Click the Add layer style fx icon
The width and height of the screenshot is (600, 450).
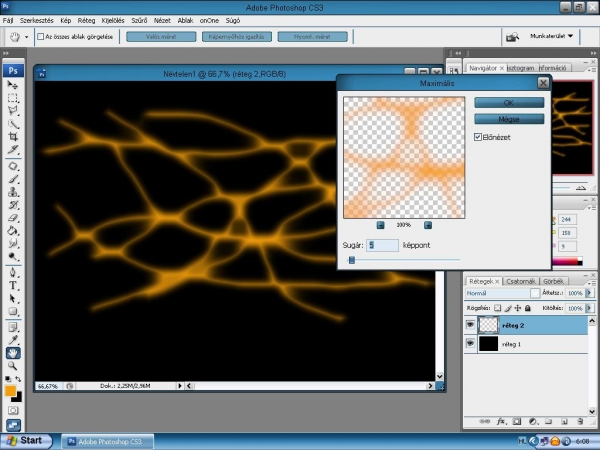(x=501, y=421)
